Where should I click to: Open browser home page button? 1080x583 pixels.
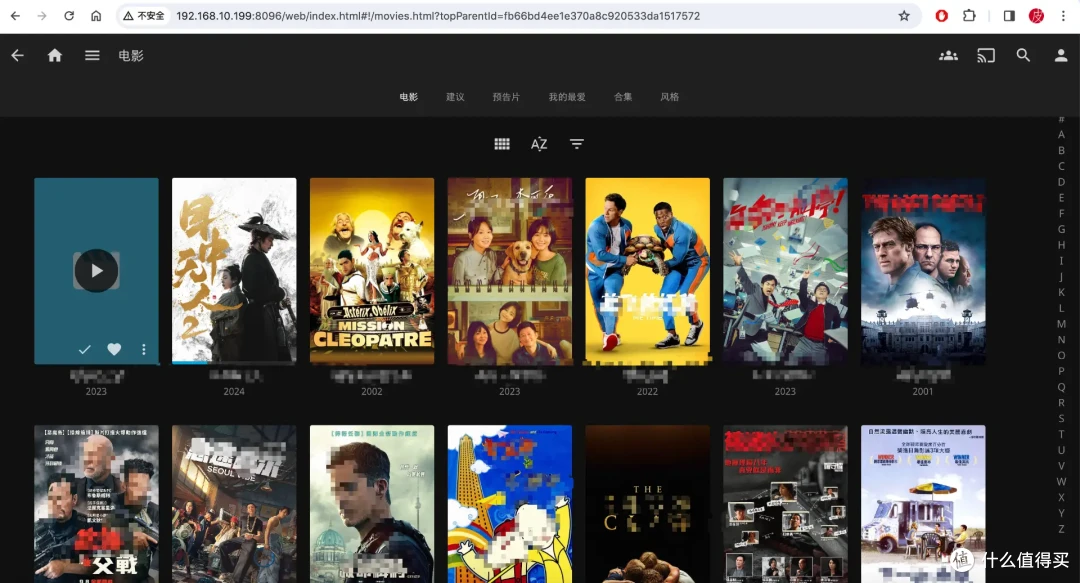pos(96,16)
